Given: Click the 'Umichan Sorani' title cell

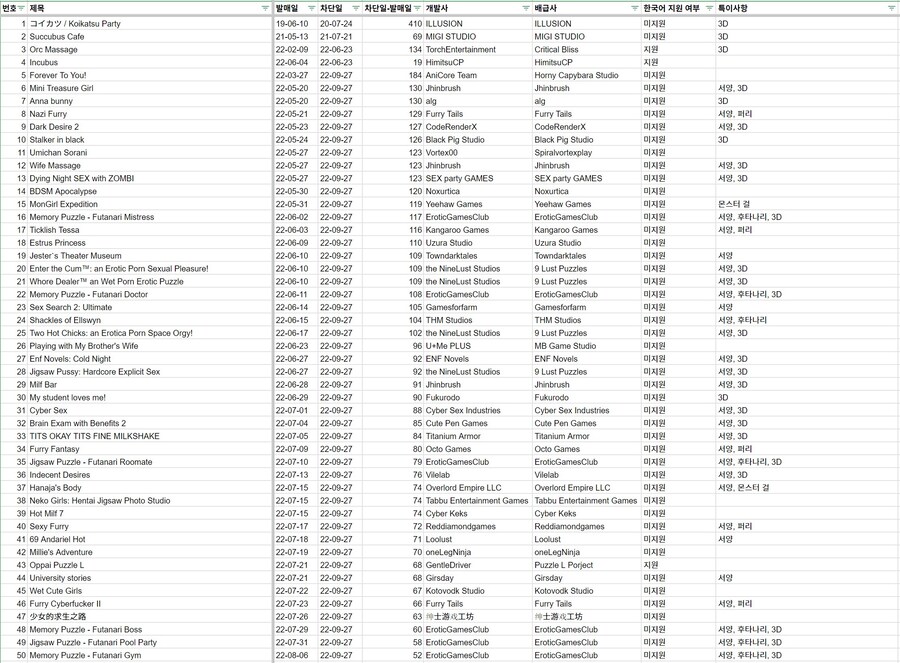Looking at the screenshot, I should [x=150, y=153].
